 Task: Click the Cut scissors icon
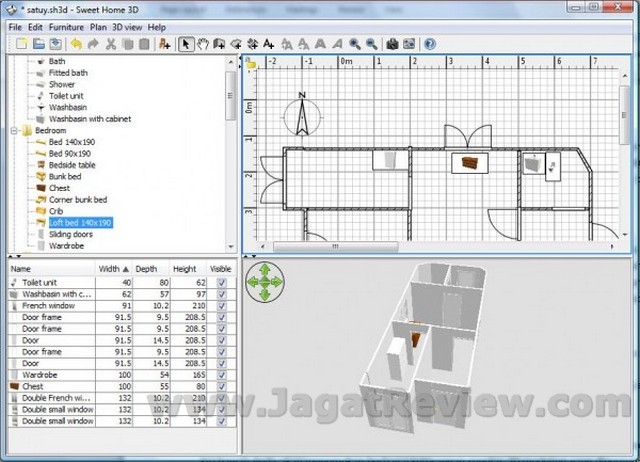(x=112, y=44)
